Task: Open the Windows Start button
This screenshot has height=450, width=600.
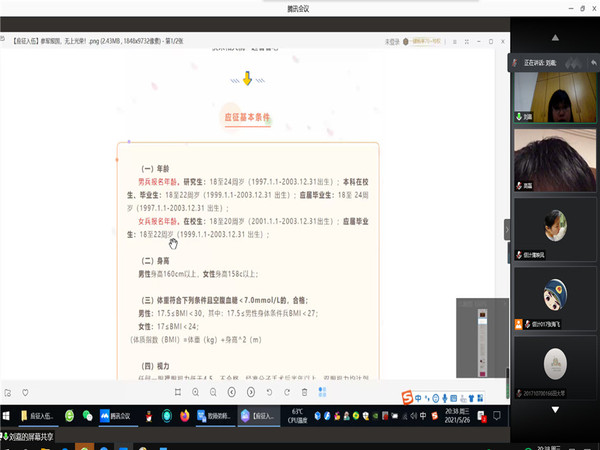Action: [6, 416]
